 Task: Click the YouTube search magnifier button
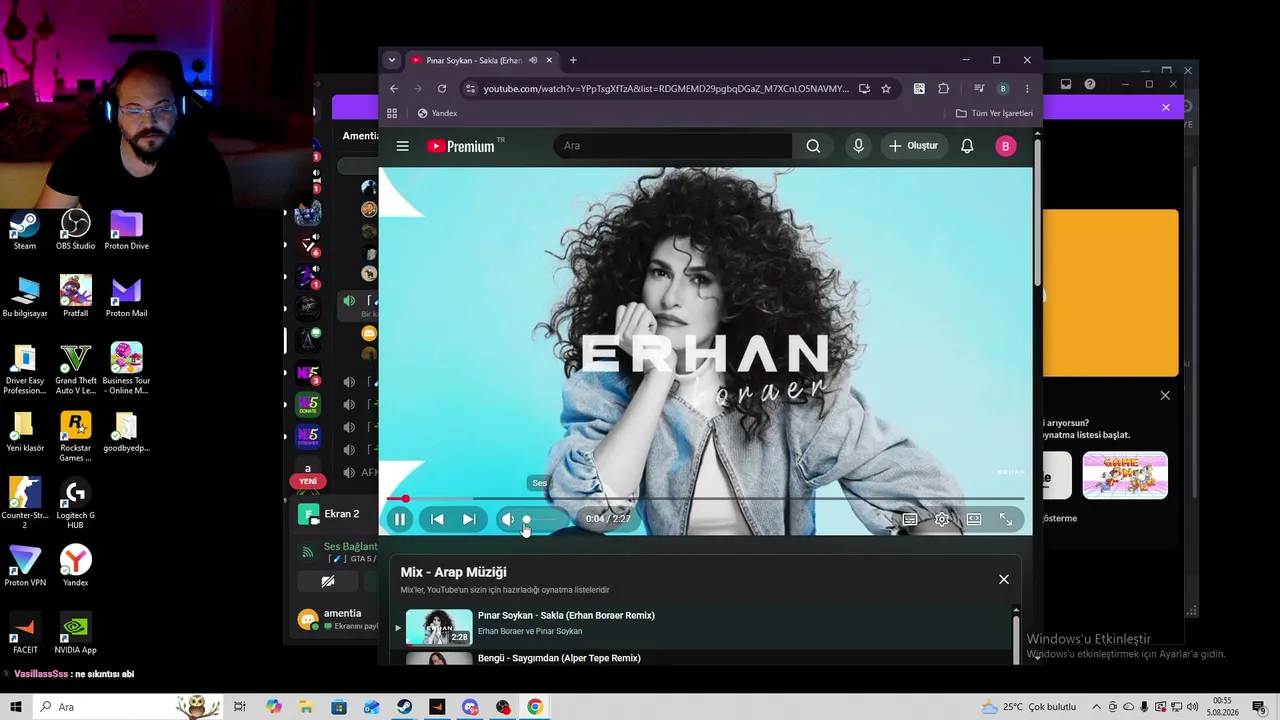click(x=813, y=146)
